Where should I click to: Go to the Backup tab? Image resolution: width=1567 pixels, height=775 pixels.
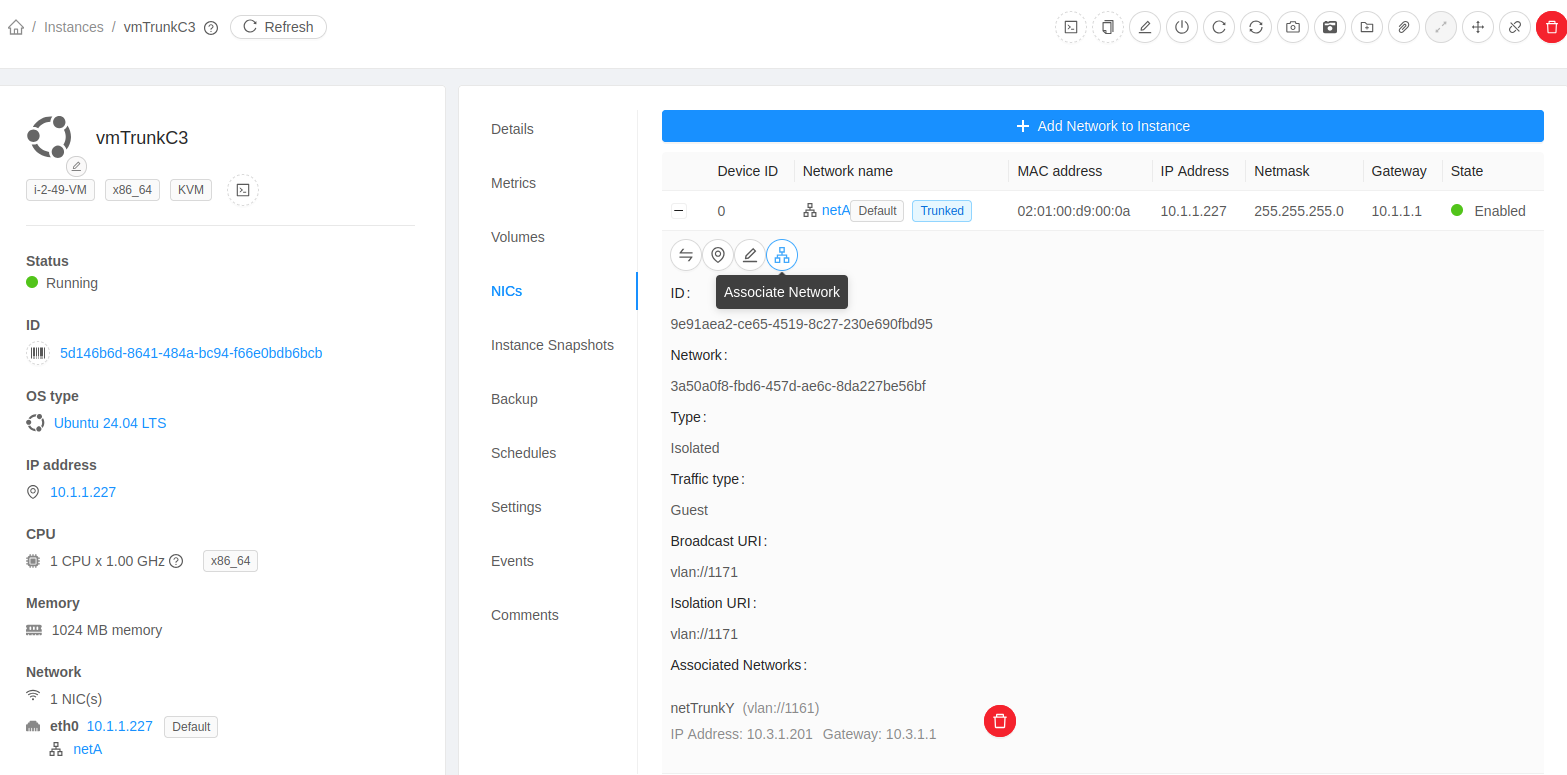pos(514,399)
